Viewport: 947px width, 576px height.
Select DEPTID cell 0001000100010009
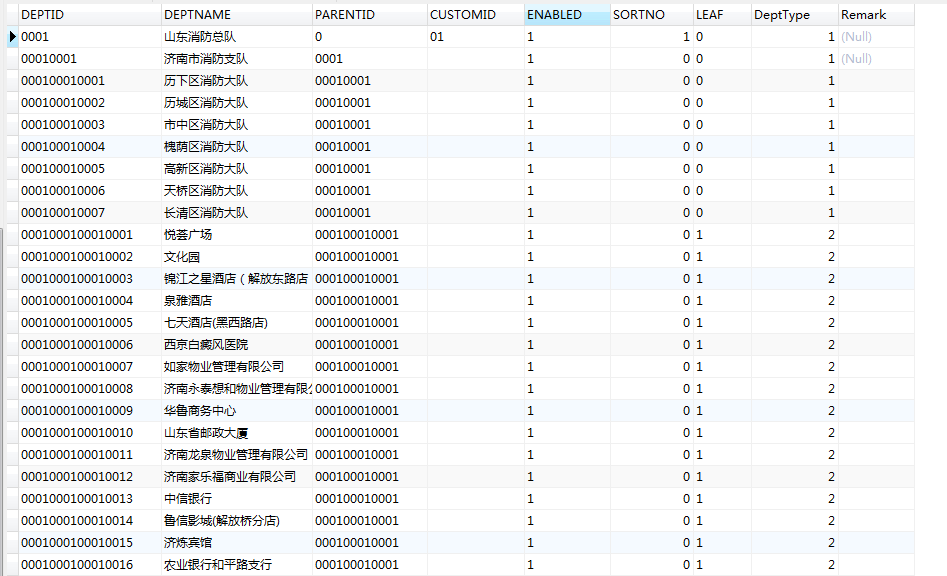coord(89,411)
